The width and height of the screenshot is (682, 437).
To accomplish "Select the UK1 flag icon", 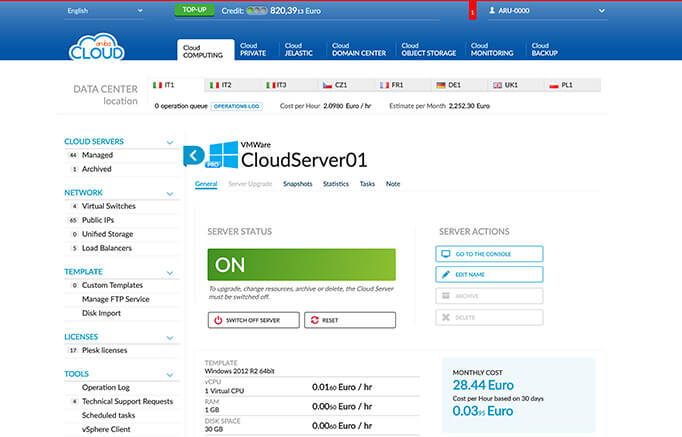I will tap(497, 85).
